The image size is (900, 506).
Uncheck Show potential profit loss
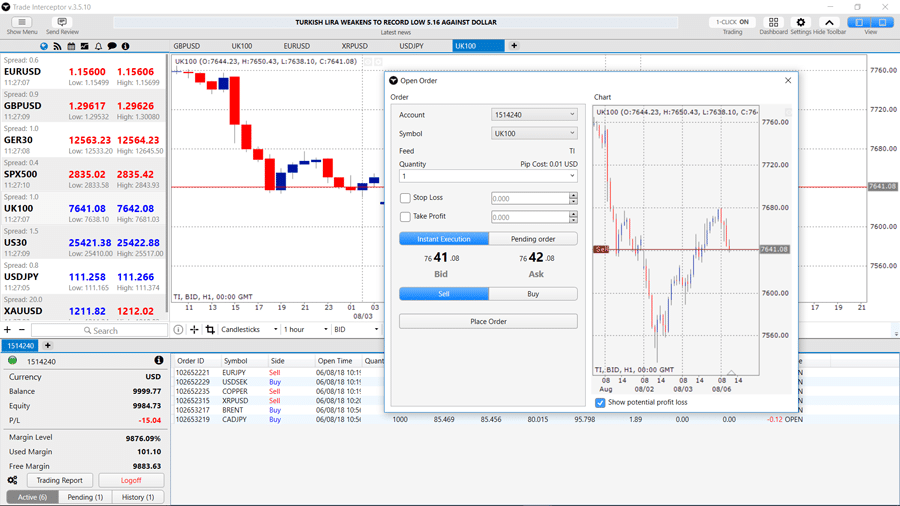(x=600, y=403)
